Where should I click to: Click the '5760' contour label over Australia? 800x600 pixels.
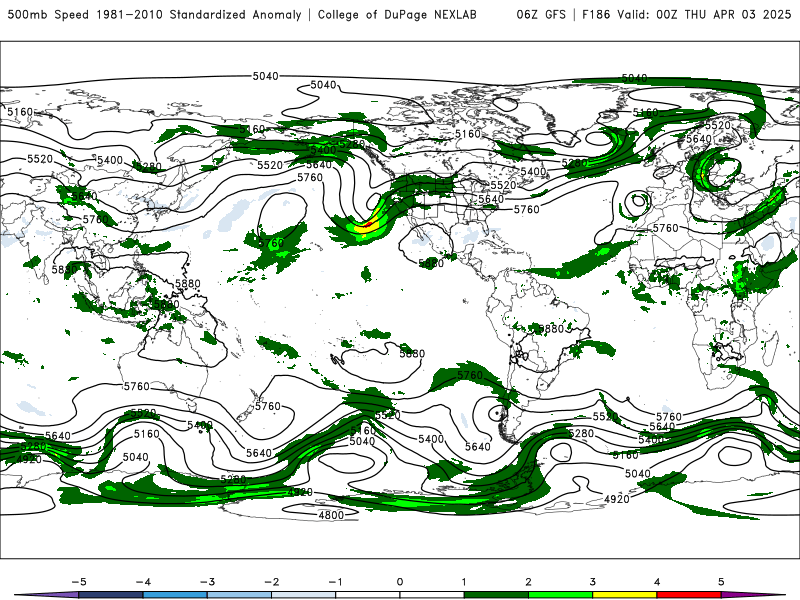[137, 386]
